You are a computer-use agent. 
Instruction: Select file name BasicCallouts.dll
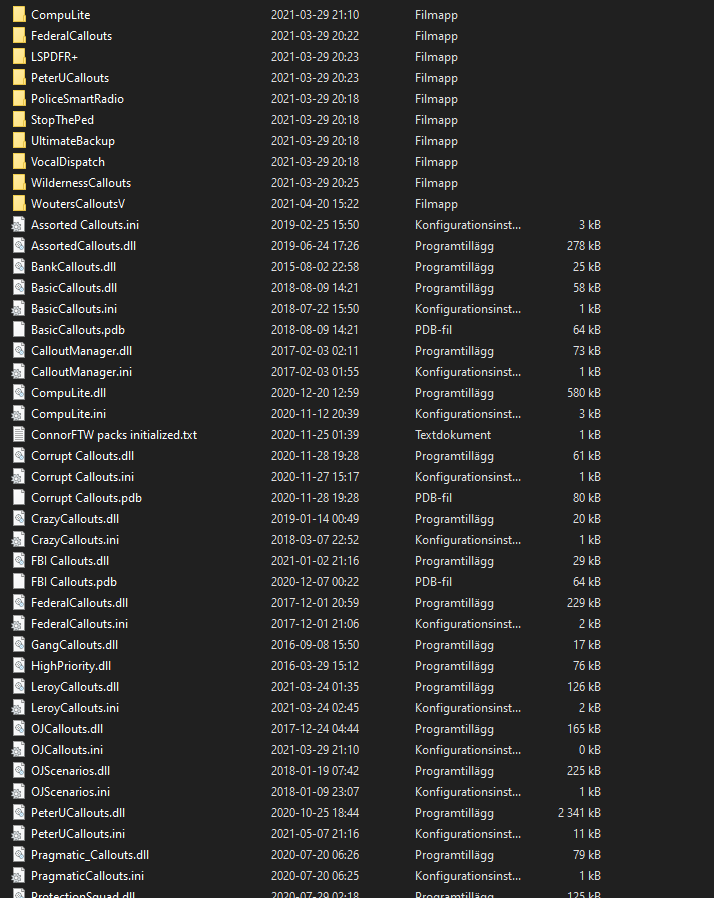pos(74,287)
